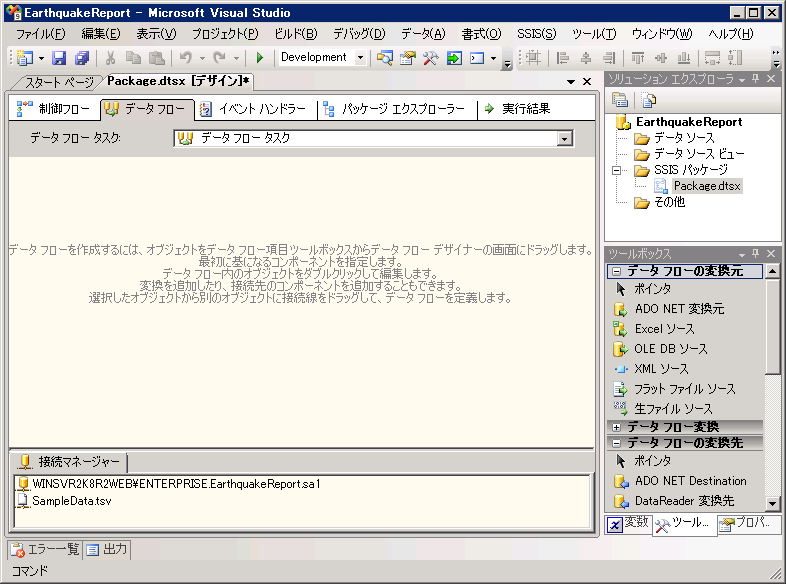
Task: Click the Redo arrow icon
Action: pos(219,58)
